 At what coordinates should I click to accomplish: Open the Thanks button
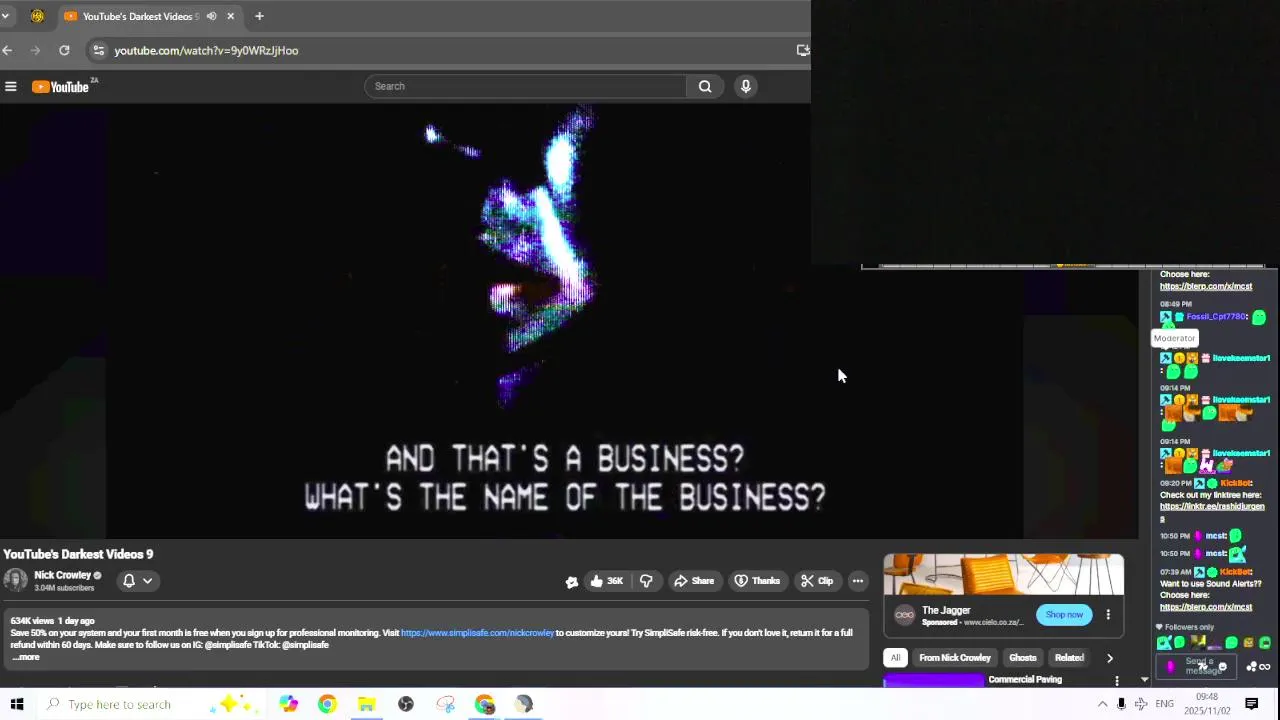click(x=757, y=581)
